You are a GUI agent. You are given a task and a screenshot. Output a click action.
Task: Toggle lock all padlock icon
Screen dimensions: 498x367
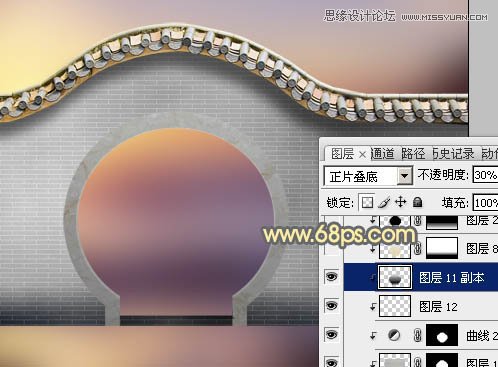pos(418,202)
